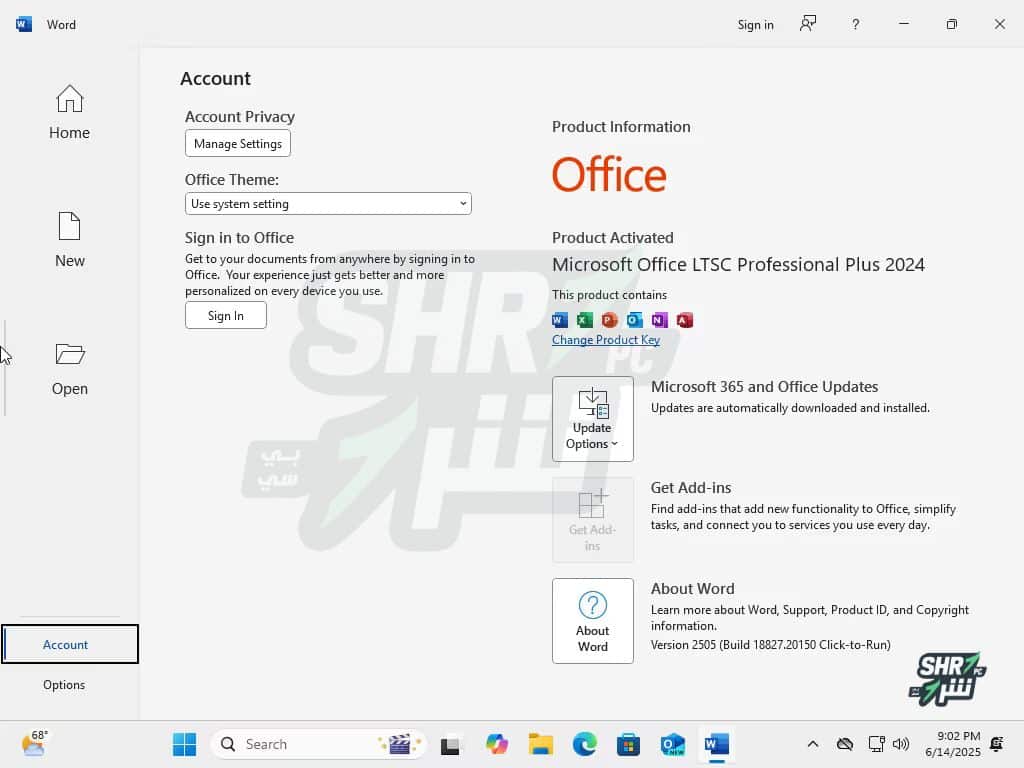Open the weather widget showing 68°
The width and height of the screenshot is (1024, 768).
[x=34, y=744]
